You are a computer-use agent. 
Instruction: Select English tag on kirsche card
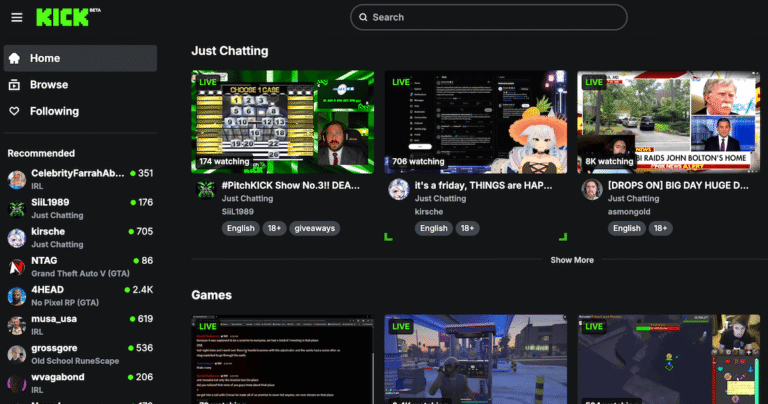tap(433, 228)
